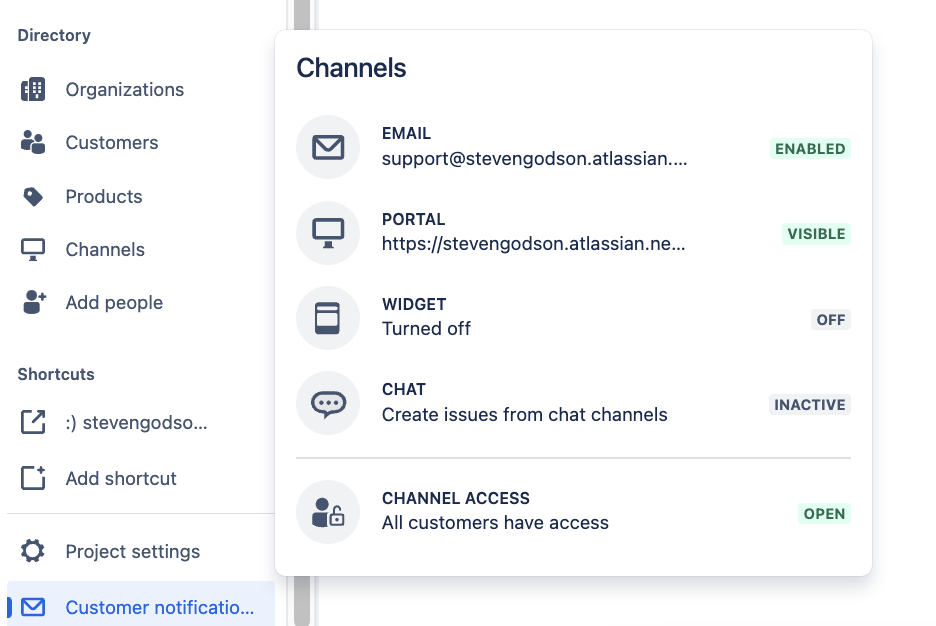The height and width of the screenshot is (626, 936).
Task: Open Chat via the speech bubble icon
Action: [x=328, y=402]
